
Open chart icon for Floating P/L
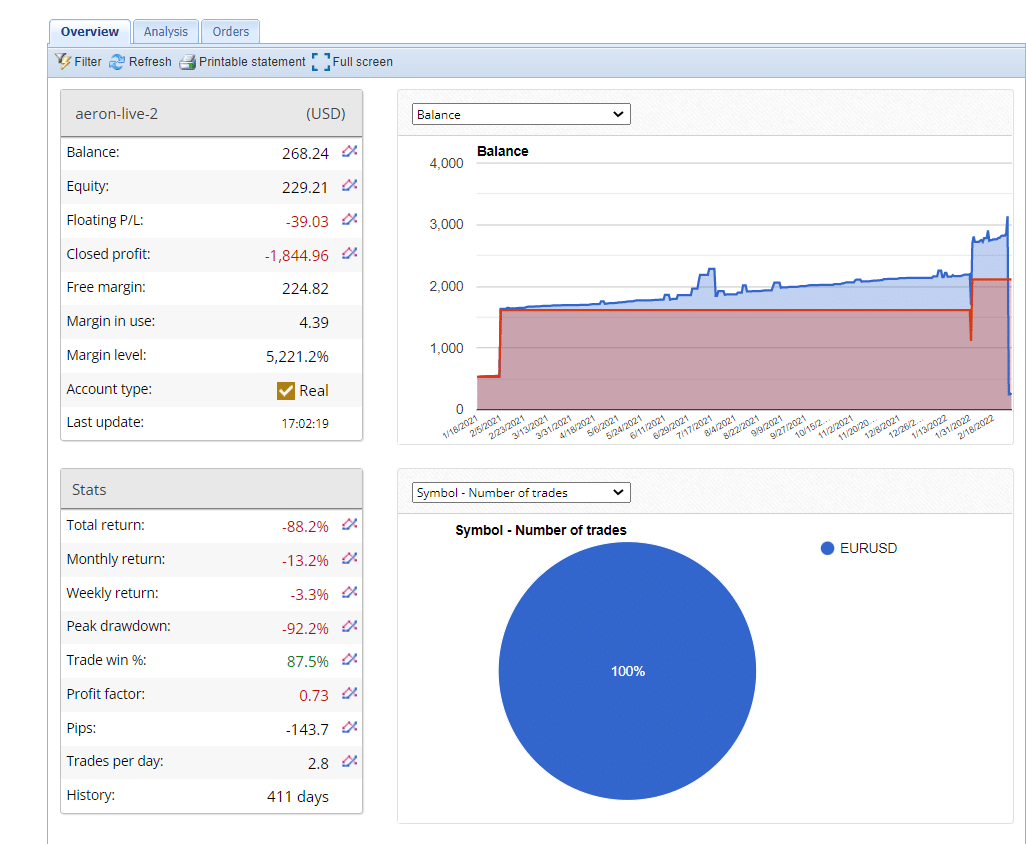coord(349,220)
